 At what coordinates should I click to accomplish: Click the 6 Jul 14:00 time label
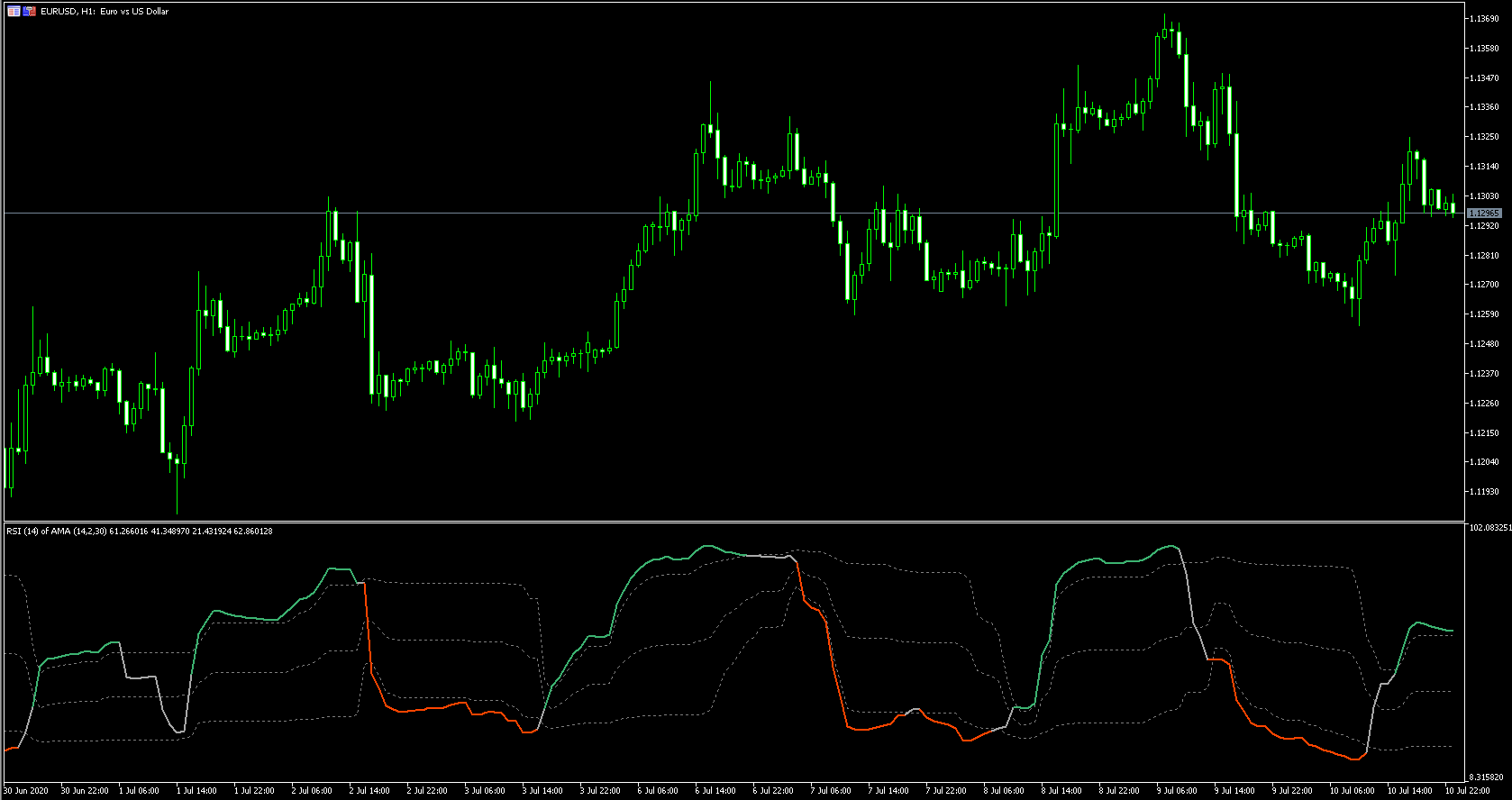715,791
